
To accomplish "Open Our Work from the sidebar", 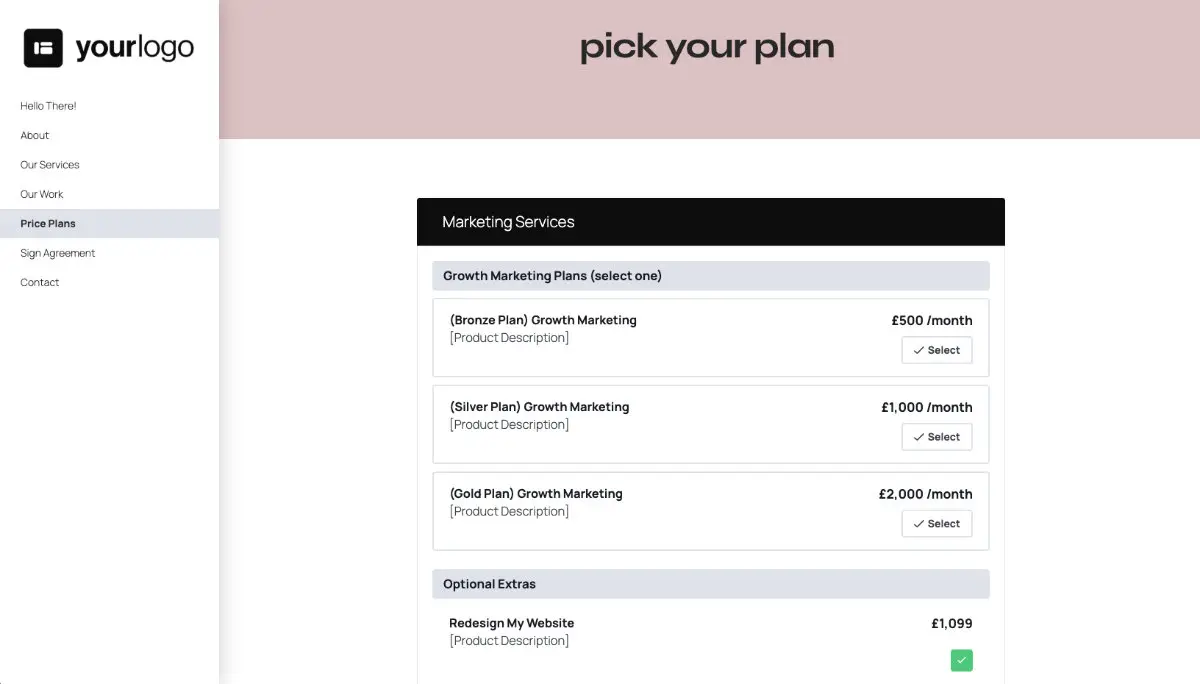I will pos(41,194).
